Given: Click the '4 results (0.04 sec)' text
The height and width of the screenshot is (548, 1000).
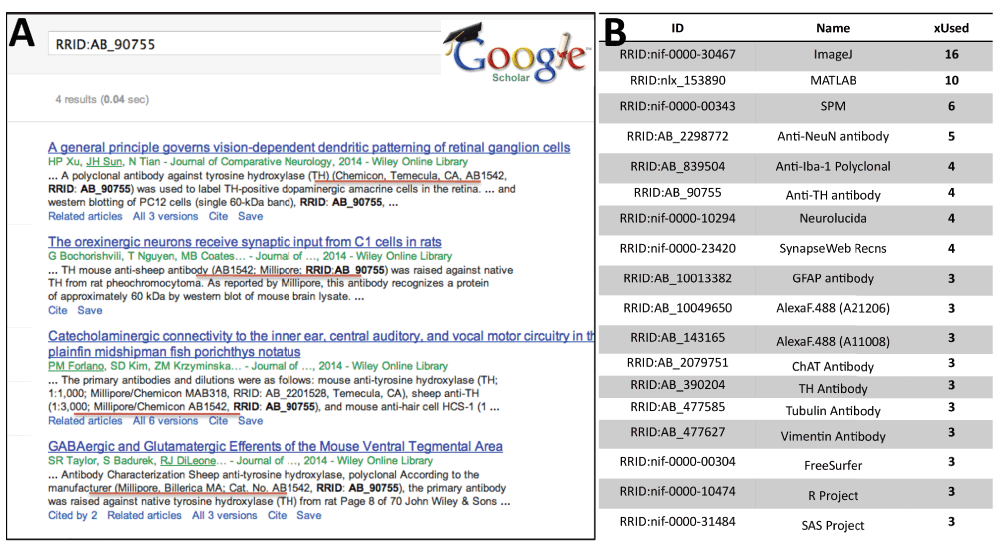Looking at the screenshot, I should click(102, 100).
